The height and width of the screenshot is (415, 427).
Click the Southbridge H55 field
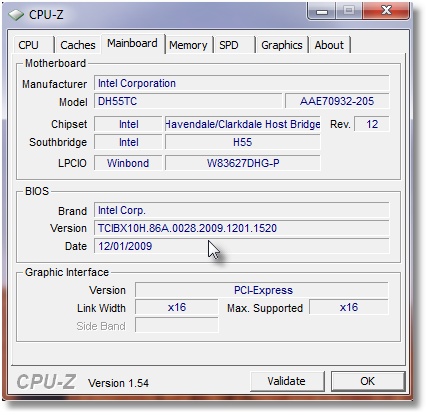243,142
